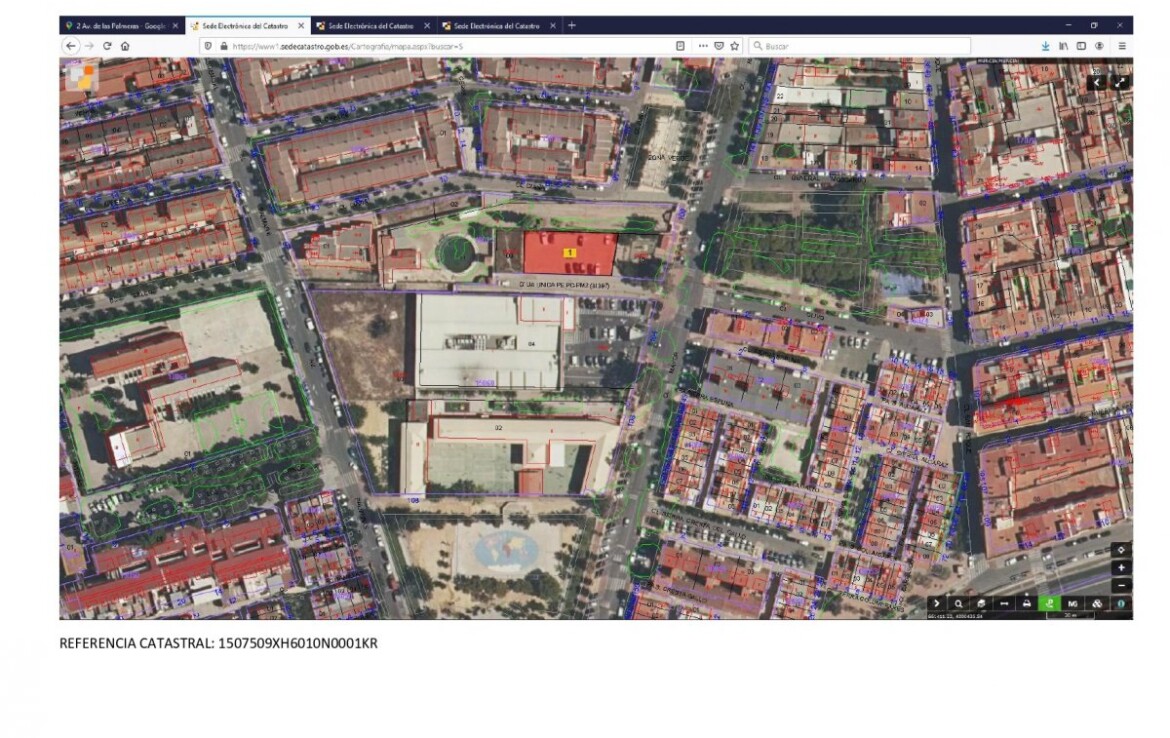Click the print map icon
1170x738 pixels.
(1027, 604)
